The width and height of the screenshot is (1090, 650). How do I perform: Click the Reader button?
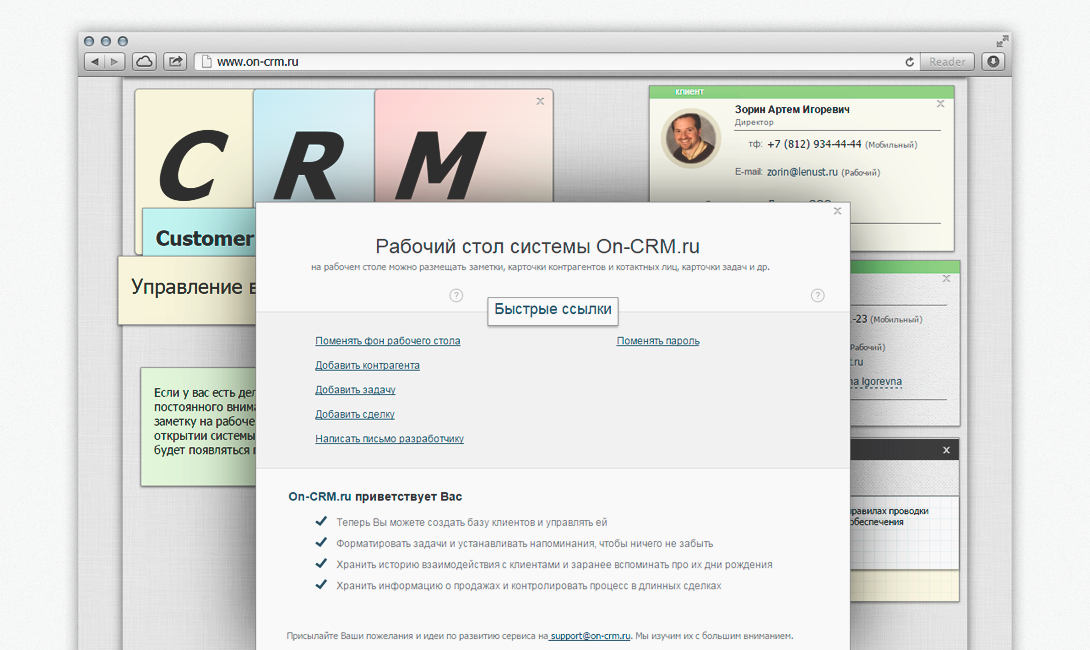pos(947,62)
